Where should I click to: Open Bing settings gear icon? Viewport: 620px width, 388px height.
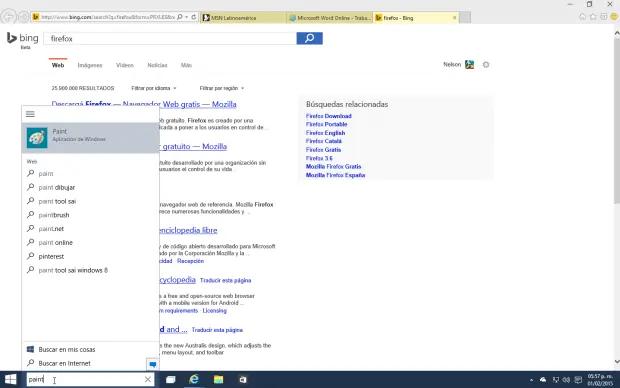(x=486, y=64)
